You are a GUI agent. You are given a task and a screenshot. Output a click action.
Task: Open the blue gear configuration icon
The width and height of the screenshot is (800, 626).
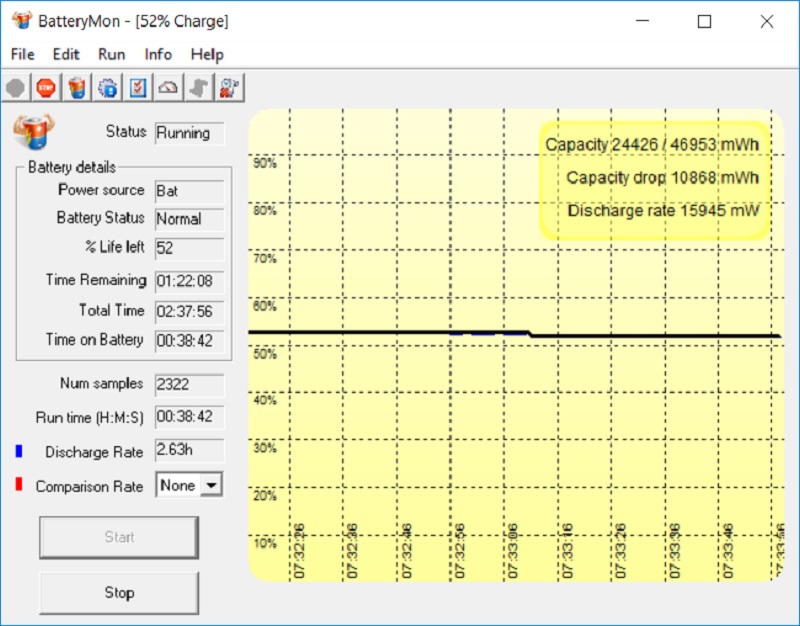pyautogui.click(x=107, y=88)
